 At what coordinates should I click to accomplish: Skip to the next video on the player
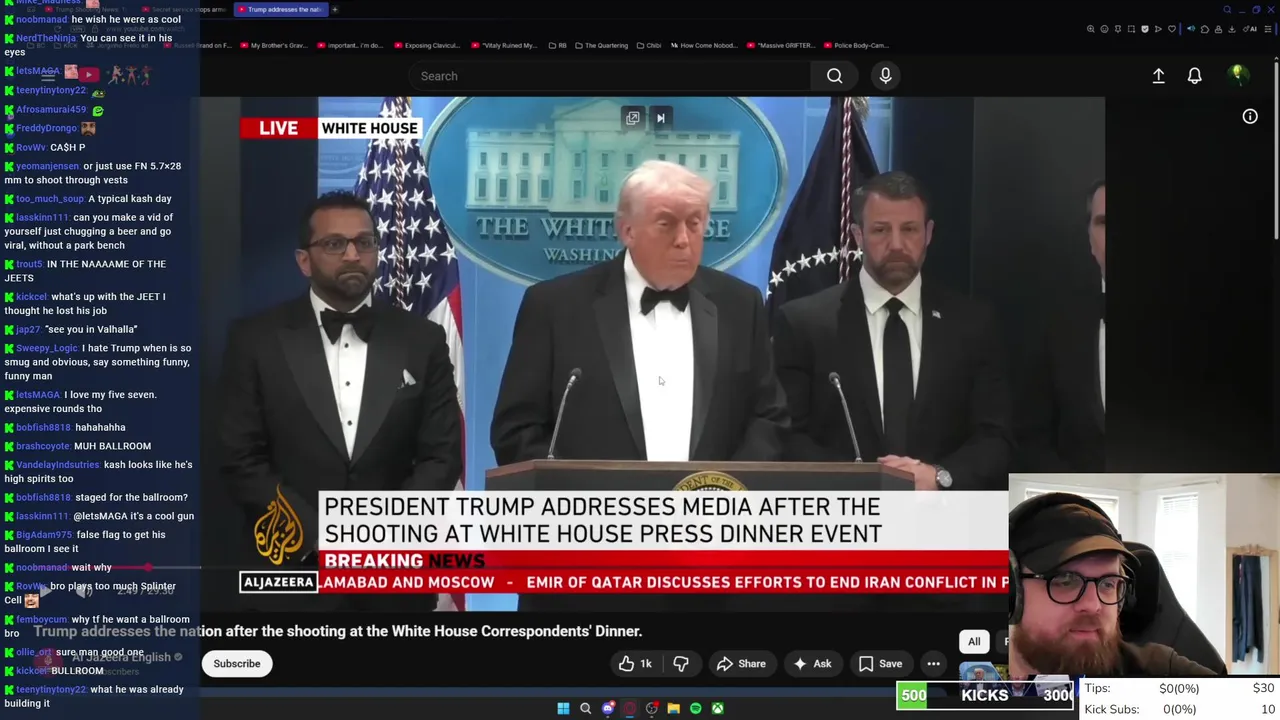point(660,118)
